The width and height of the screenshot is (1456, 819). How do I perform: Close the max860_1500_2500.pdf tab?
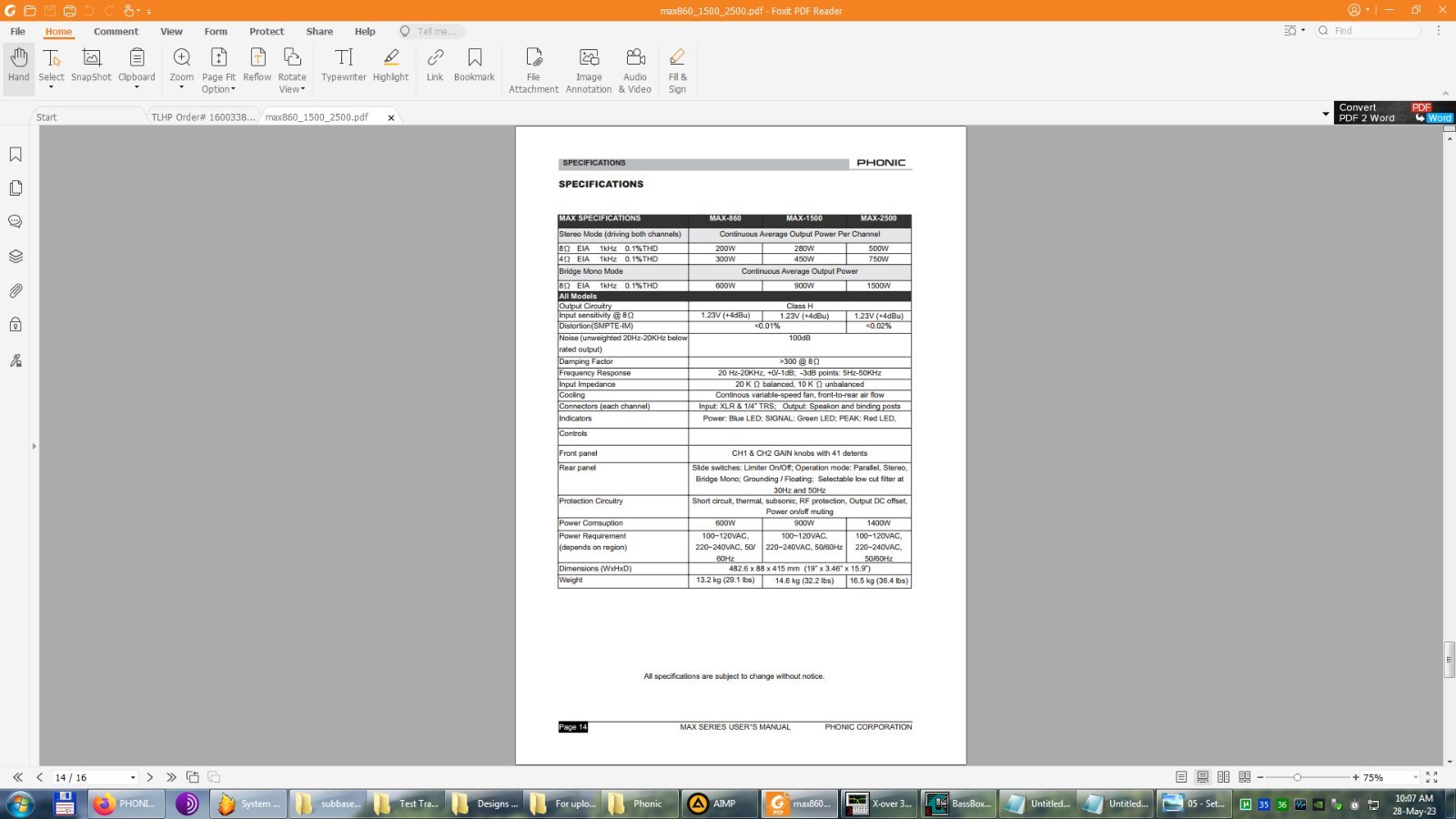coord(391,117)
